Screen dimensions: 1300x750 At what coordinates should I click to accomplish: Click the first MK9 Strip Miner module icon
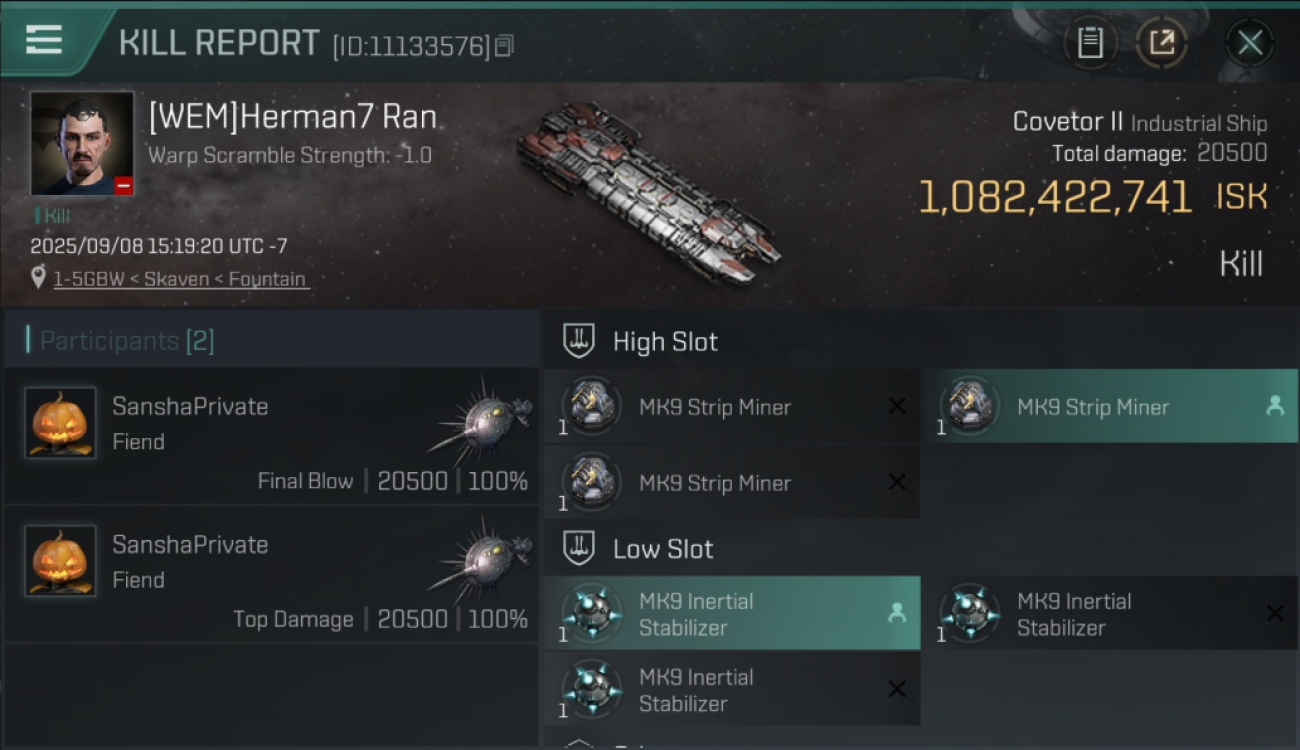(591, 406)
